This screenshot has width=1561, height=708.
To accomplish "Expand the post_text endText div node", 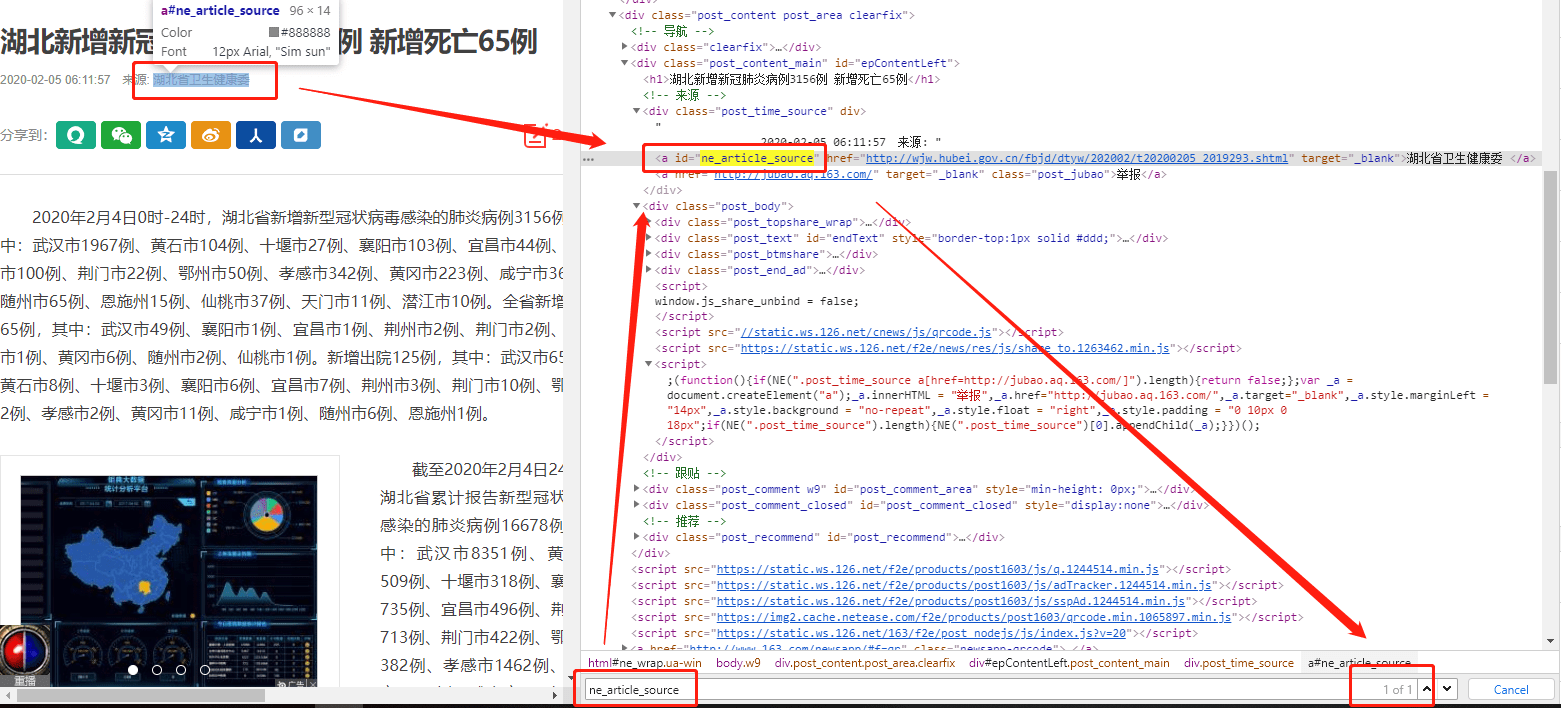I will [649, 238].
